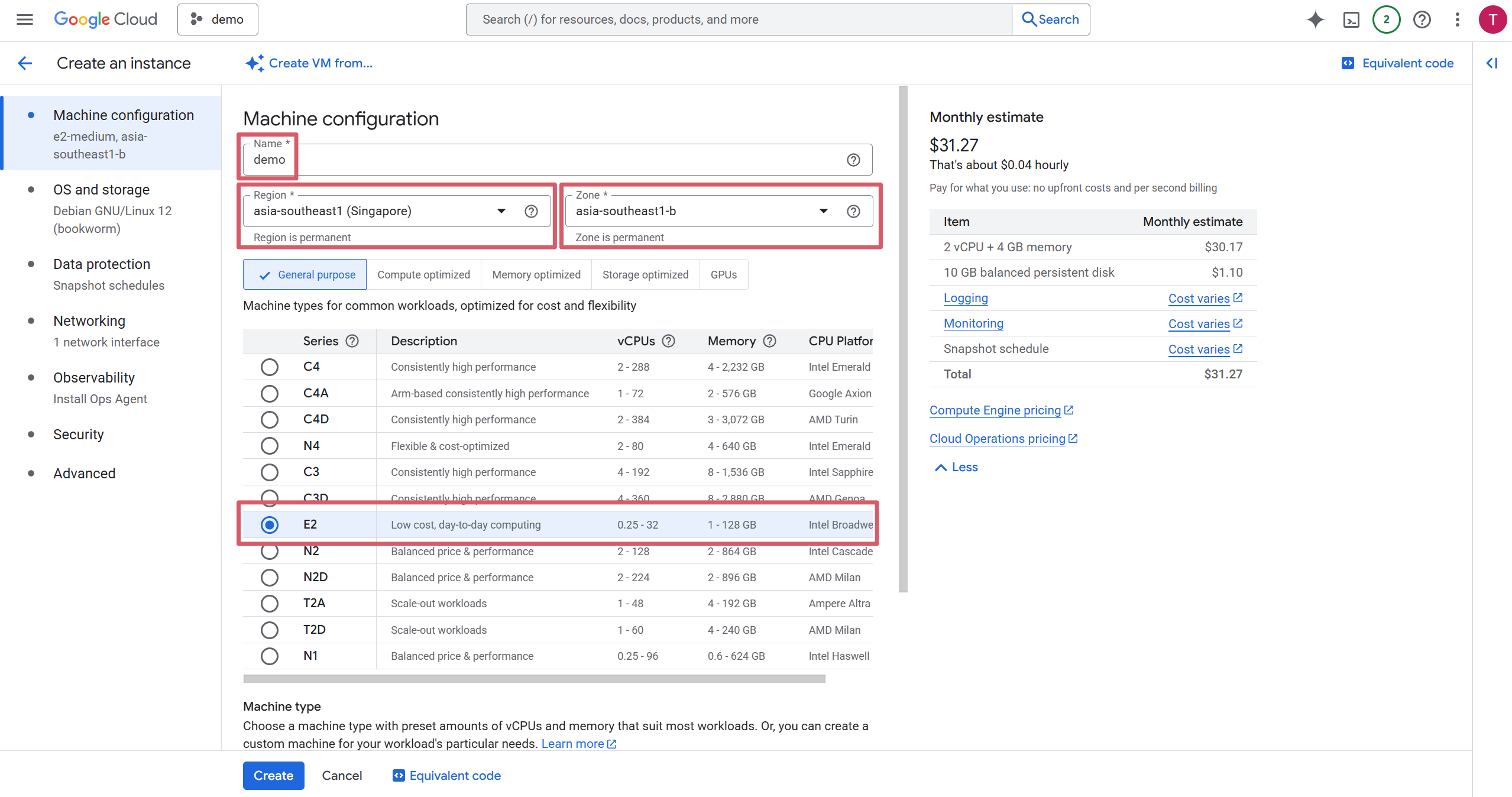The image size is (1512, 797).
Task: Select the N2D series radio button
Action: pos(269,577)
